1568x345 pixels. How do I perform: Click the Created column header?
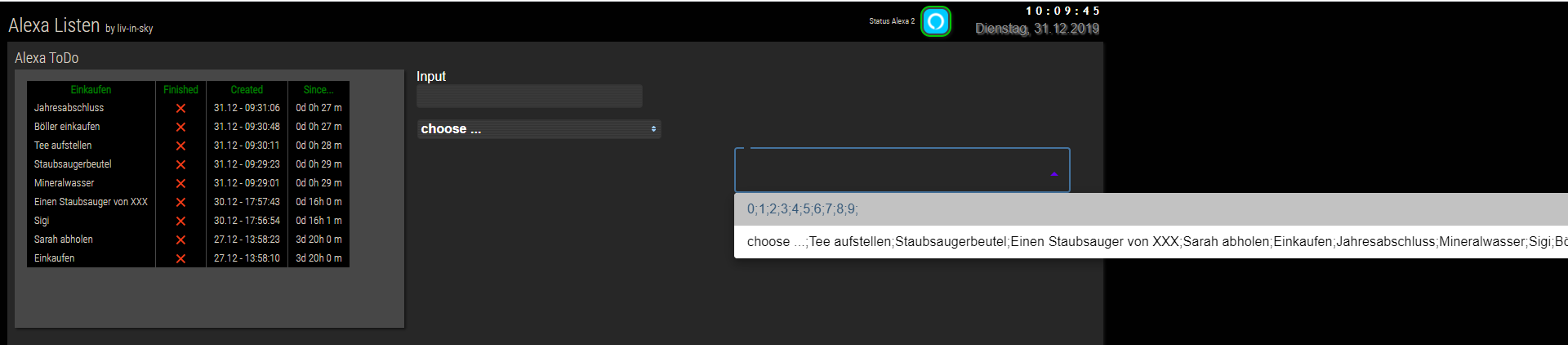coord(247,90)
